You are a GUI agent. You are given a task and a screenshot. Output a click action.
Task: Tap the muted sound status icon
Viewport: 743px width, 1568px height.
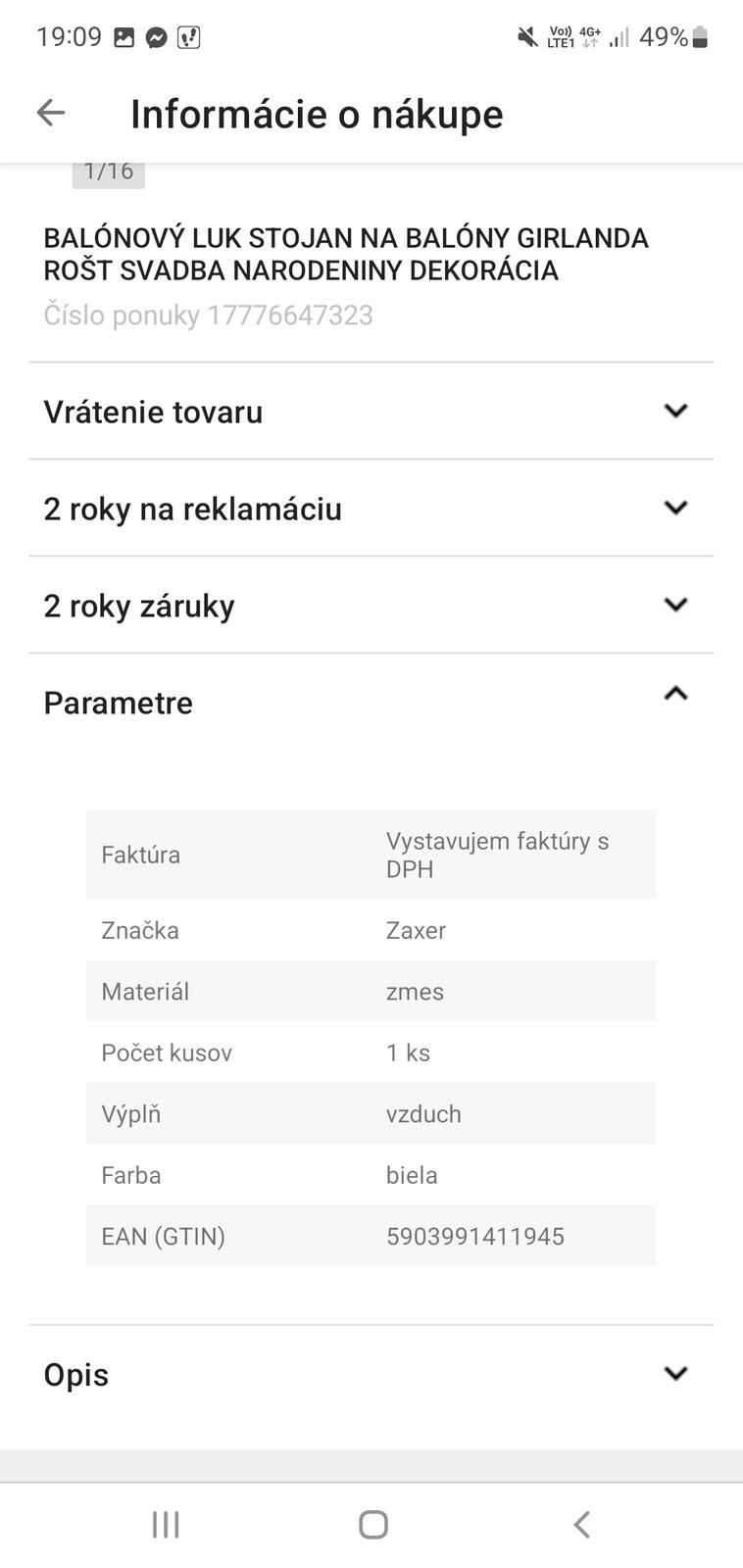527,38
